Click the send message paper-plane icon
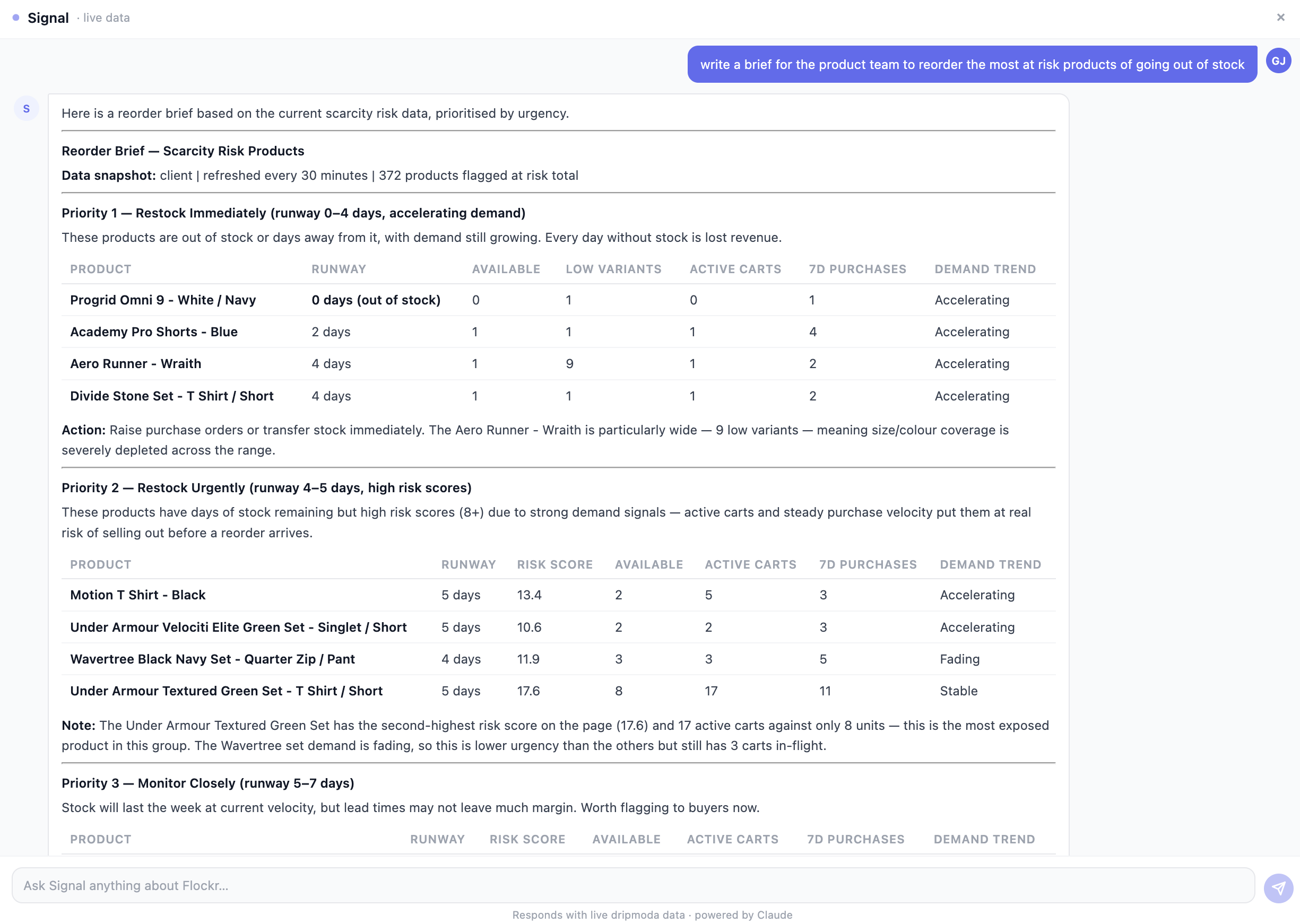The width and height of the screenshot is (1300, 924). 1278,887
